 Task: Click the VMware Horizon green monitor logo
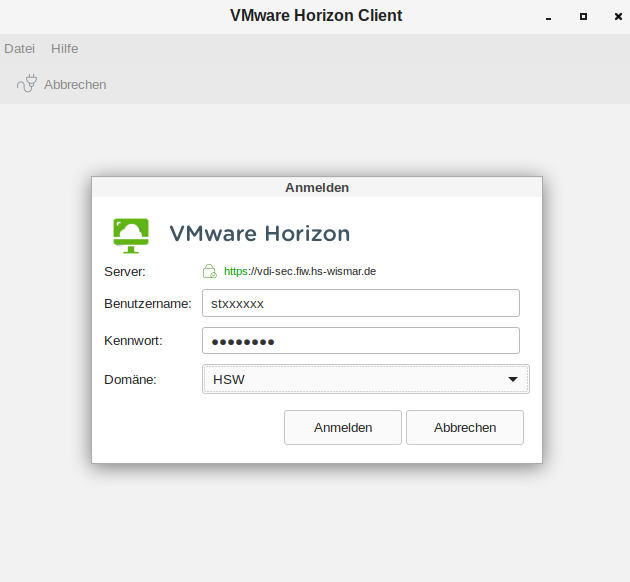tap(131, 236)
